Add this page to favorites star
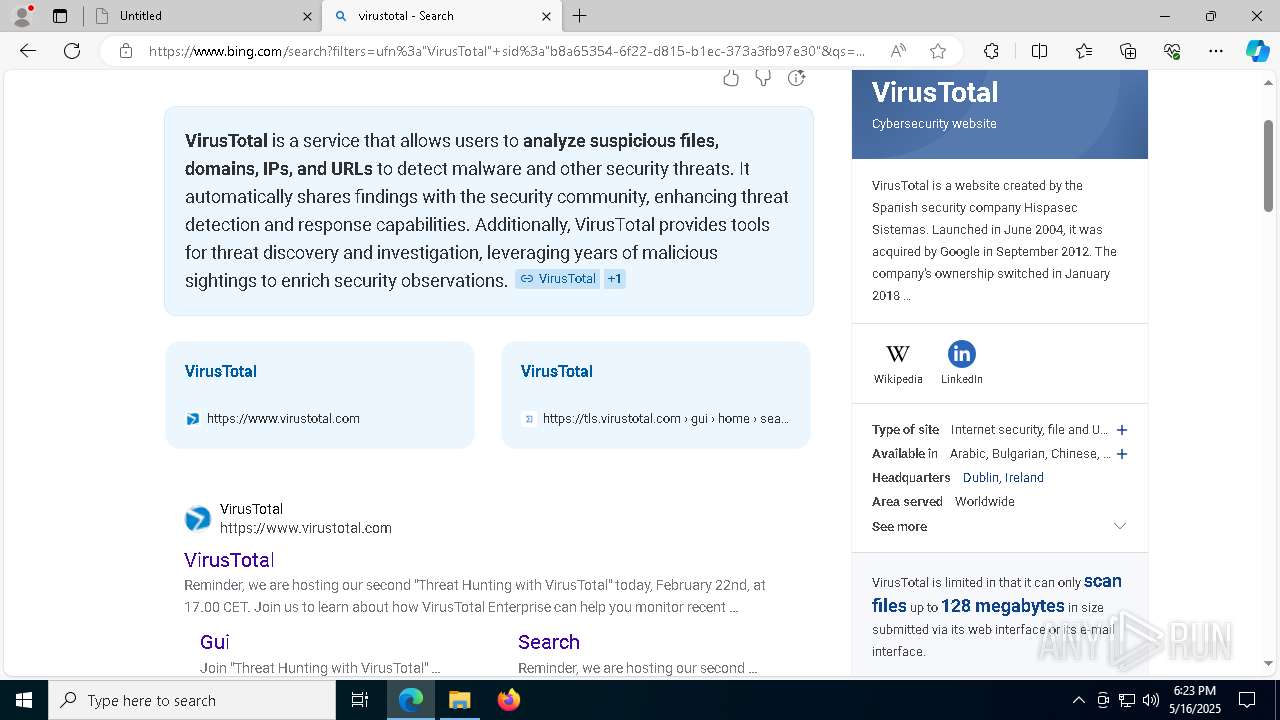Viewport: 1280px width, 720px height. [x=938, y=51]
